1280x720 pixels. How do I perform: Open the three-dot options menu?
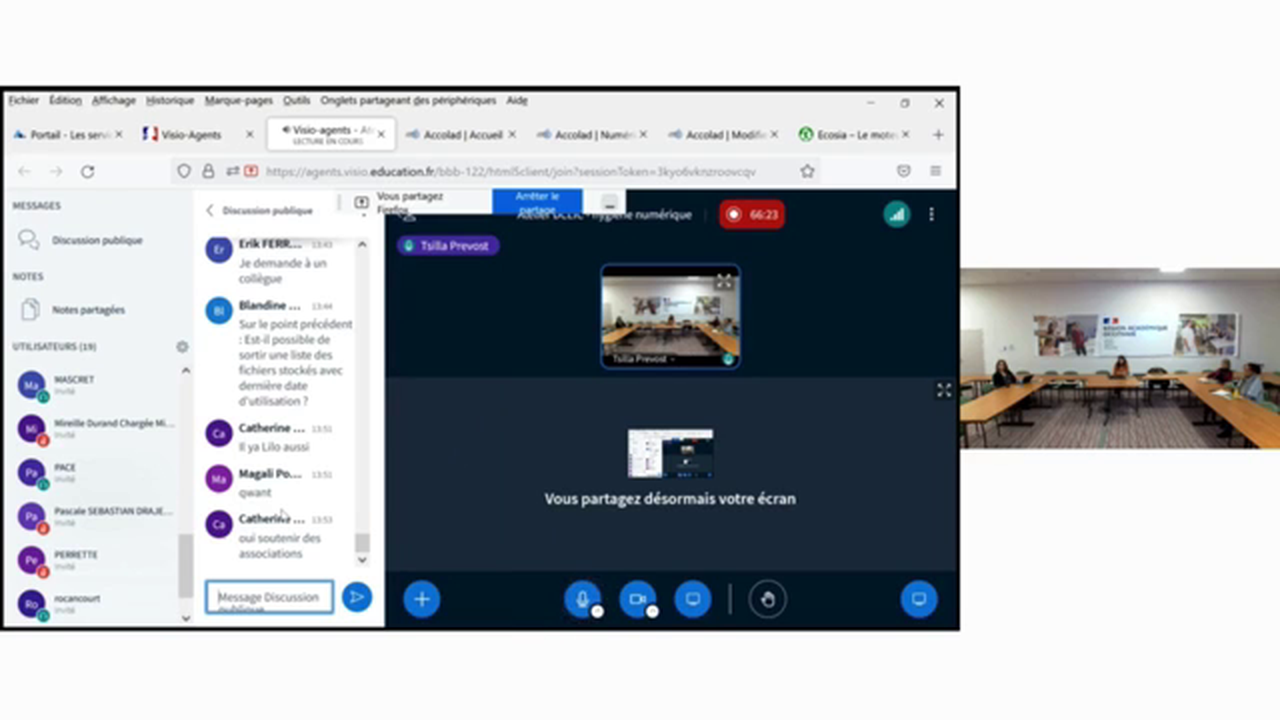(x=931, y=214)
